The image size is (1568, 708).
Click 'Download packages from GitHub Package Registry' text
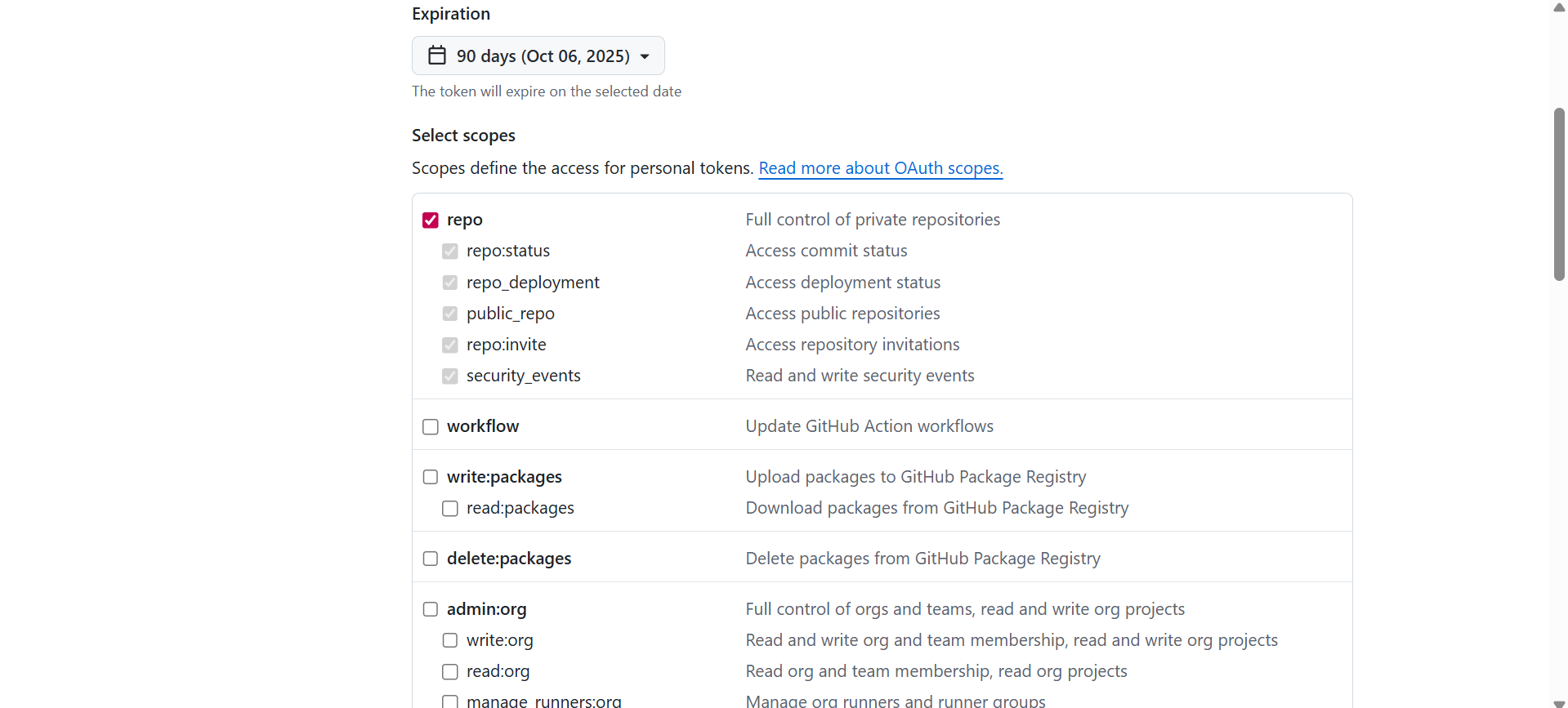(x=937, y=508)
